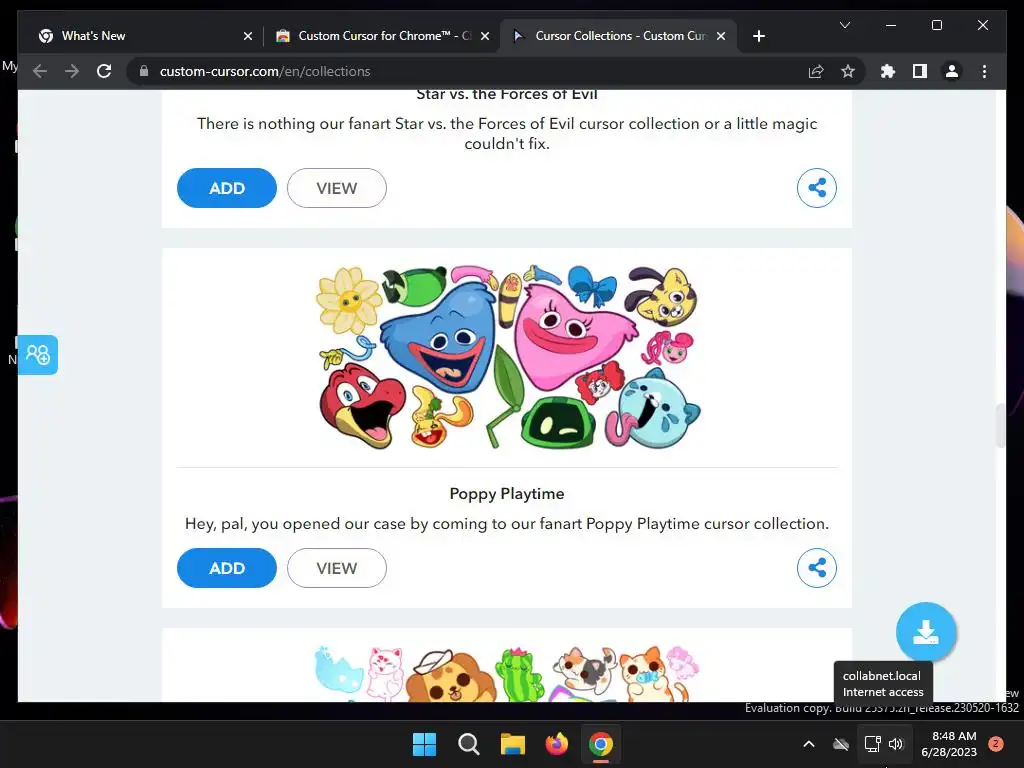Viewport: 1024px width, 768px height.
Task: Click the page's vertical scrollbar thumb
Action: point(1000,426)
